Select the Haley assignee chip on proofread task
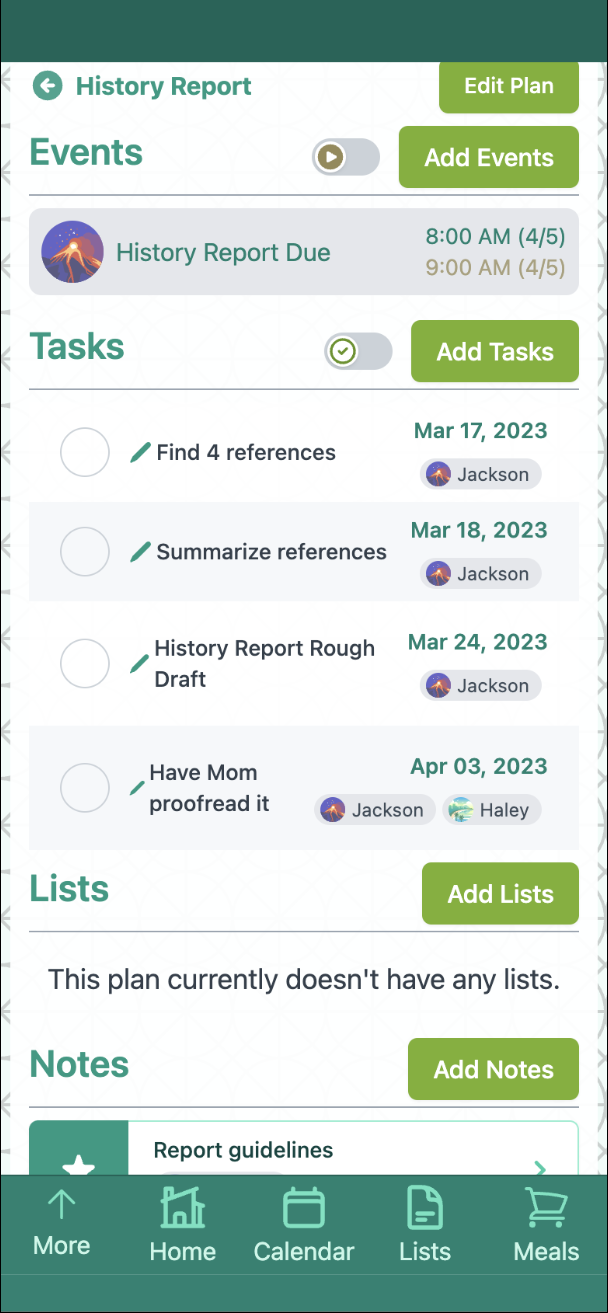Image resolution: width=608 pixels, height=1313 pixels. (491, 810)
